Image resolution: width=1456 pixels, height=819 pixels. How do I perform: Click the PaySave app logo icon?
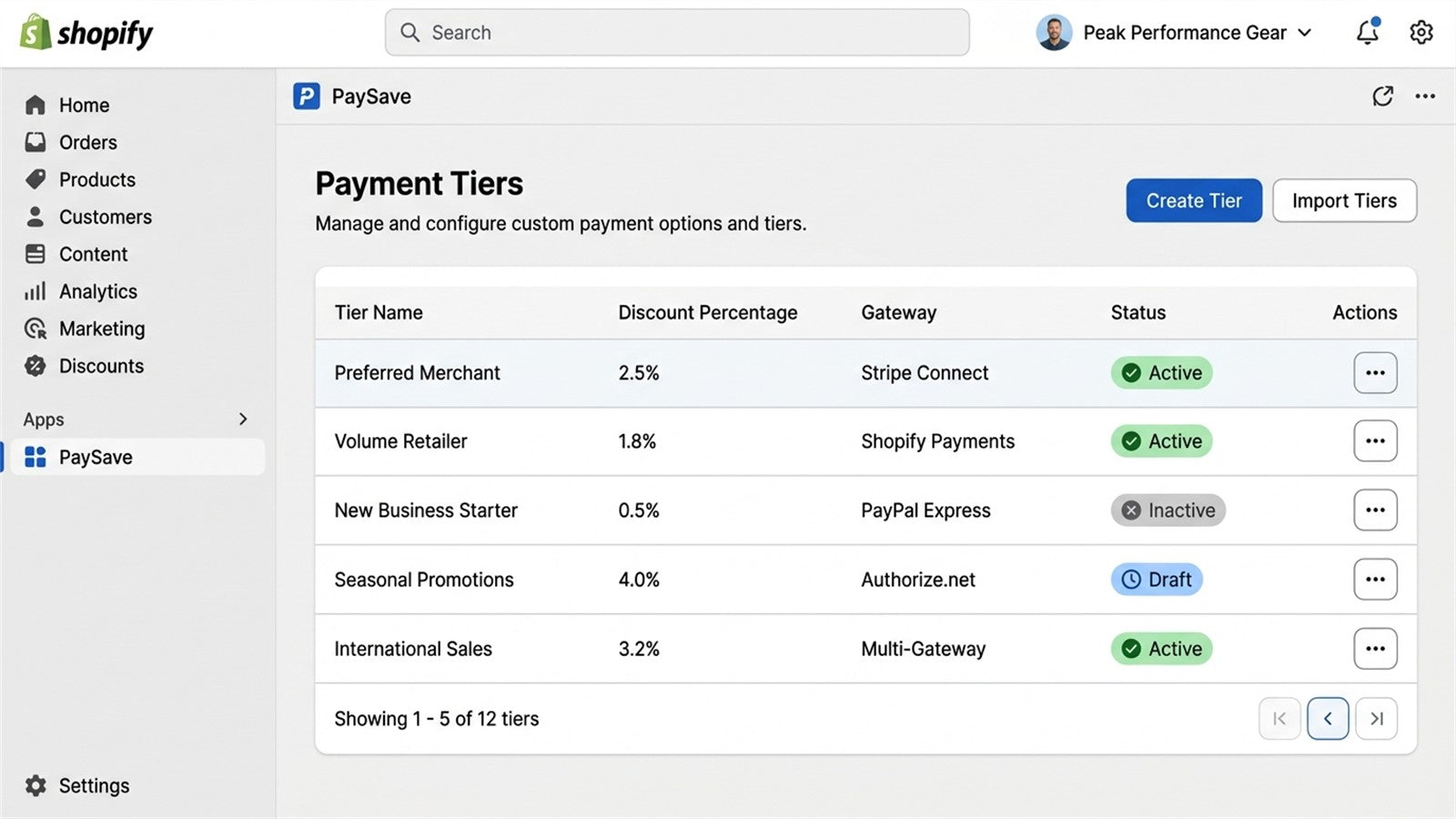[307, 96]
